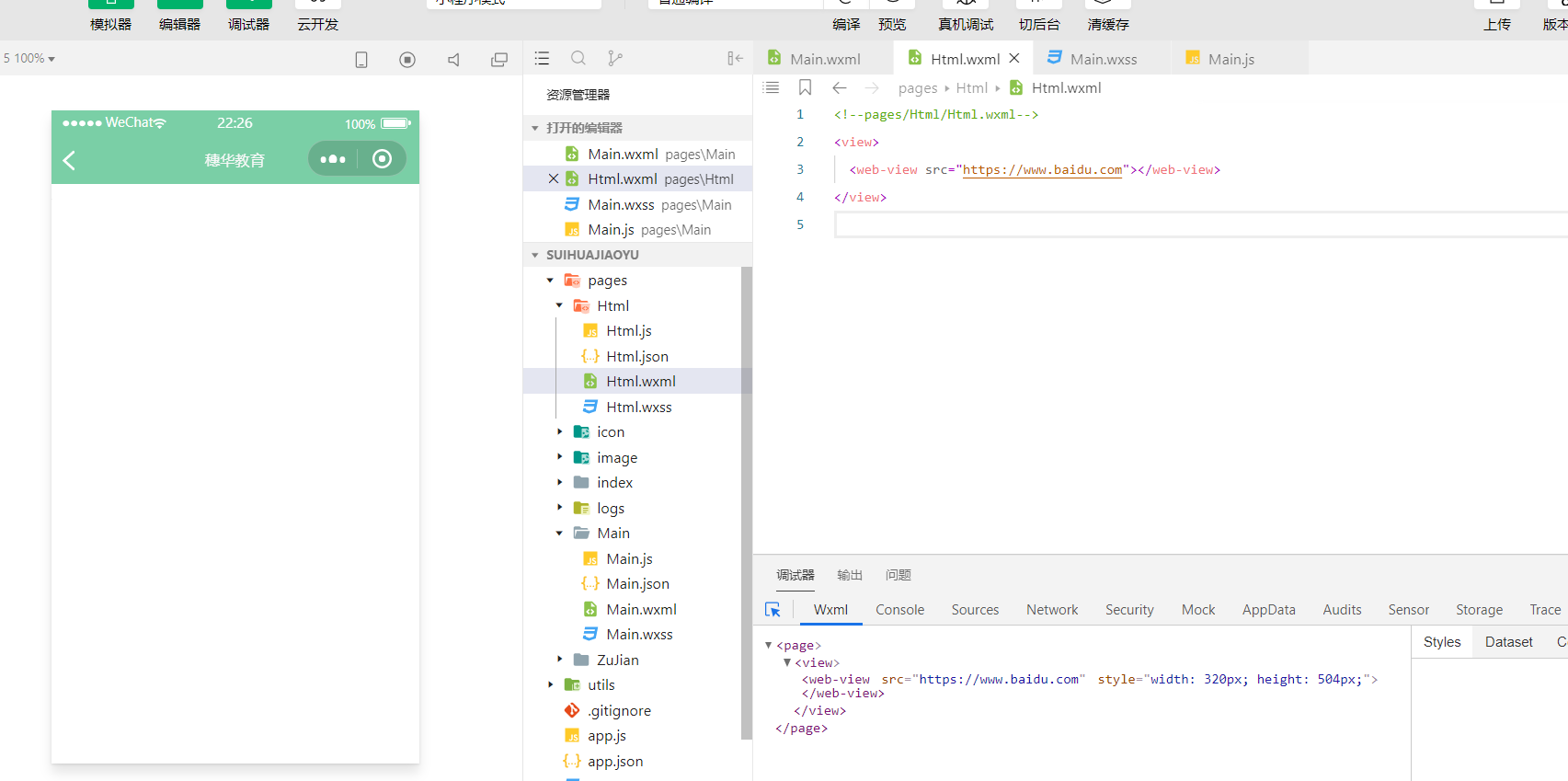Click the file explorer vertical scrollbar
1568x781 pixels.
(x=747, y=502)
